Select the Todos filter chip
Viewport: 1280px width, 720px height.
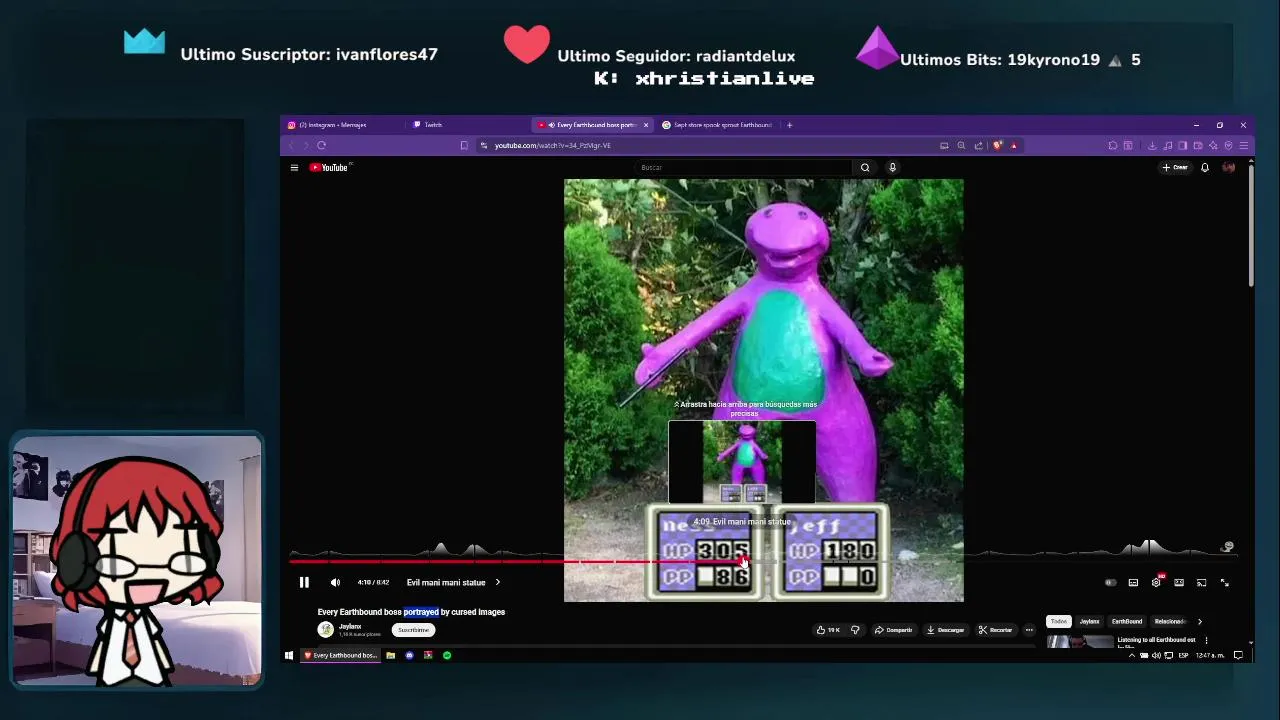(1059, 621)
